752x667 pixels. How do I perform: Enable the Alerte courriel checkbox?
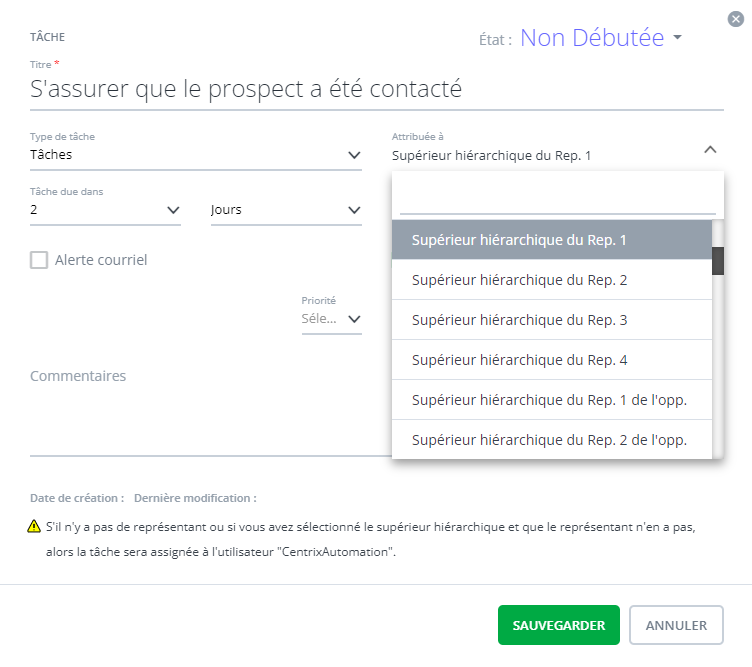(39, 260)
